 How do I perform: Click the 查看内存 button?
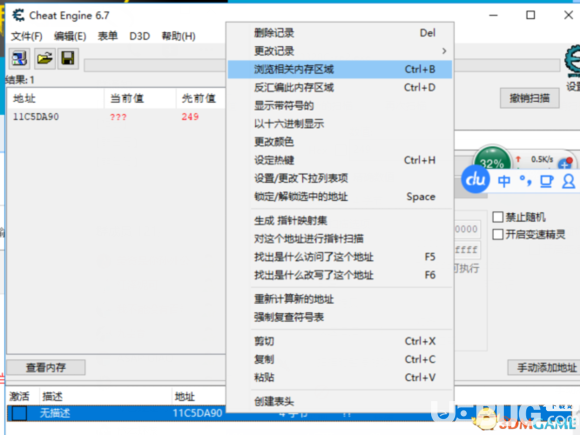pos(46,367)
